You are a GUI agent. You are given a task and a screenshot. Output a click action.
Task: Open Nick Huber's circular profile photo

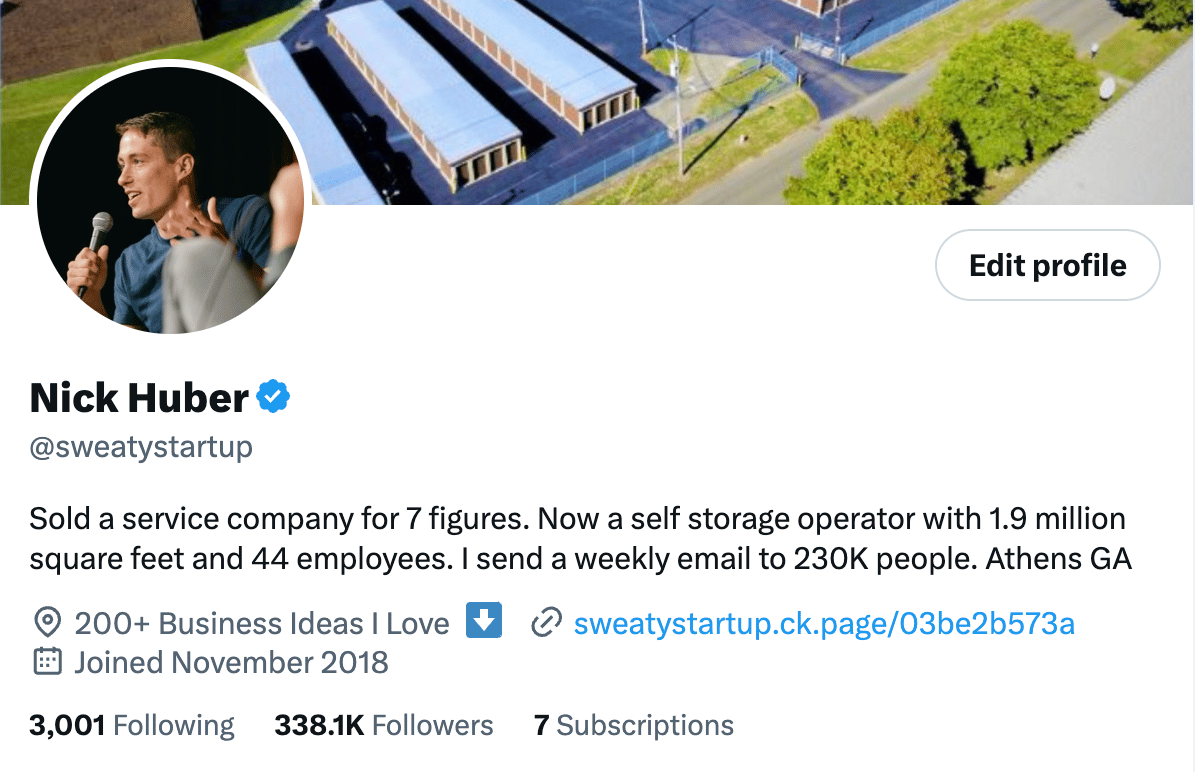pos(170,200)
